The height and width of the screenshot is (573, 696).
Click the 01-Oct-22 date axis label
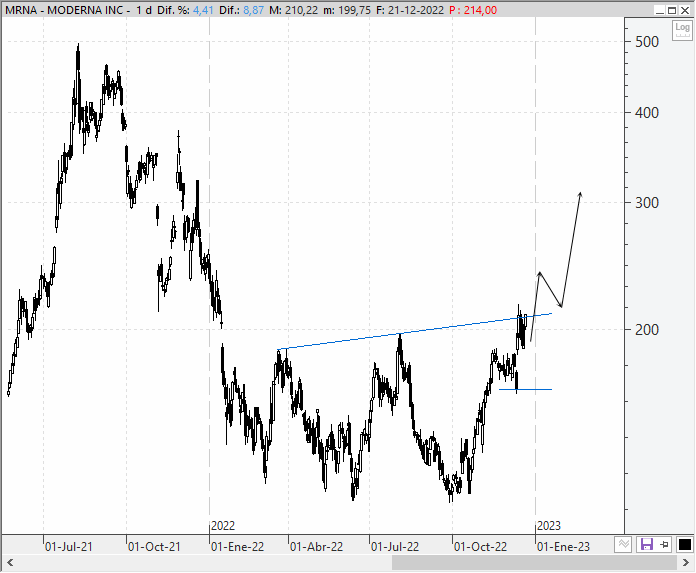(480, 546)
